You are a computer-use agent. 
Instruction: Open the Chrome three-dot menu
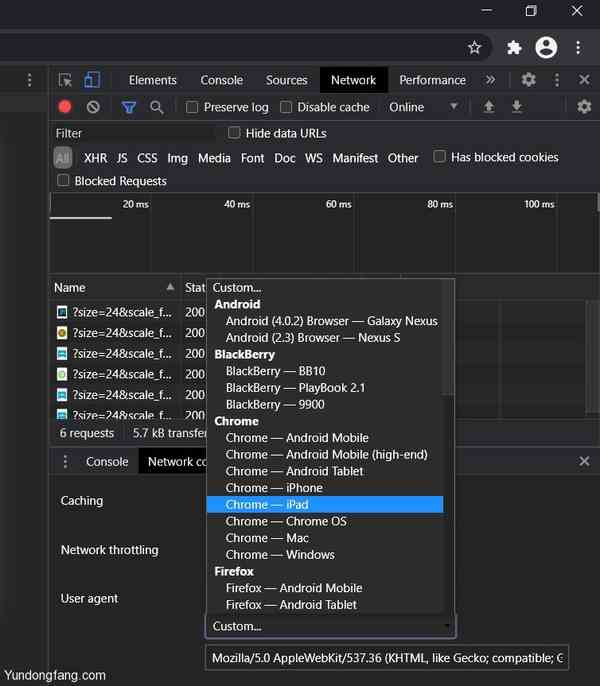(578, 47)
